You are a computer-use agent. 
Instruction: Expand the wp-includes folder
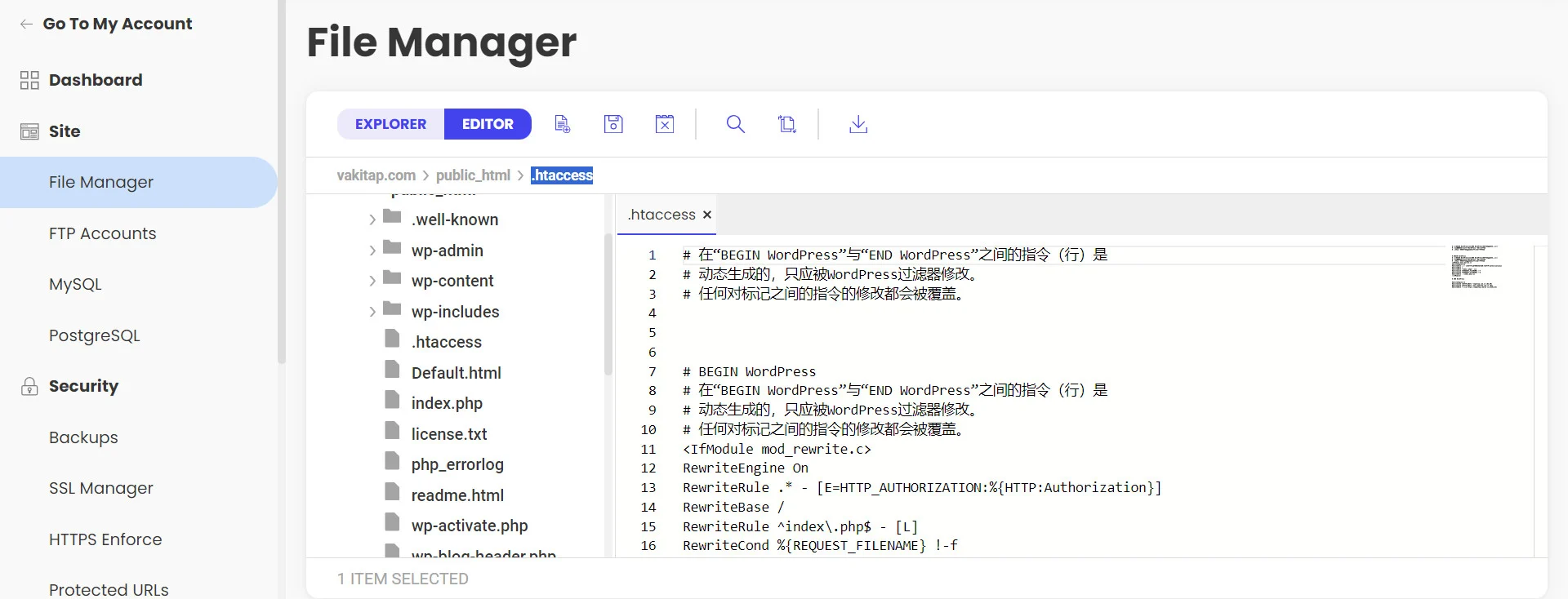coord(372,312)
